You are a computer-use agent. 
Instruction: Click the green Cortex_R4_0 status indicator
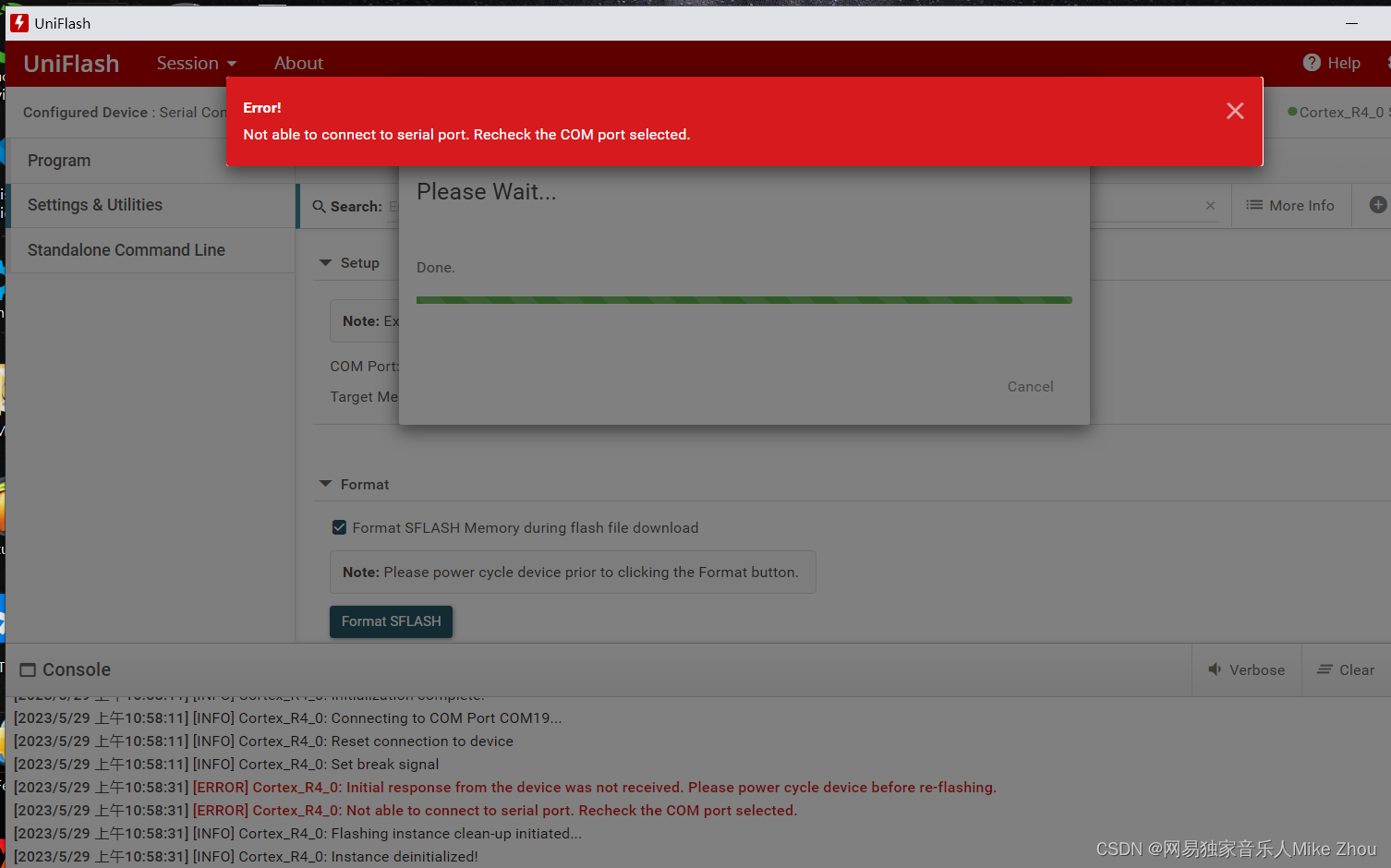1292,112
